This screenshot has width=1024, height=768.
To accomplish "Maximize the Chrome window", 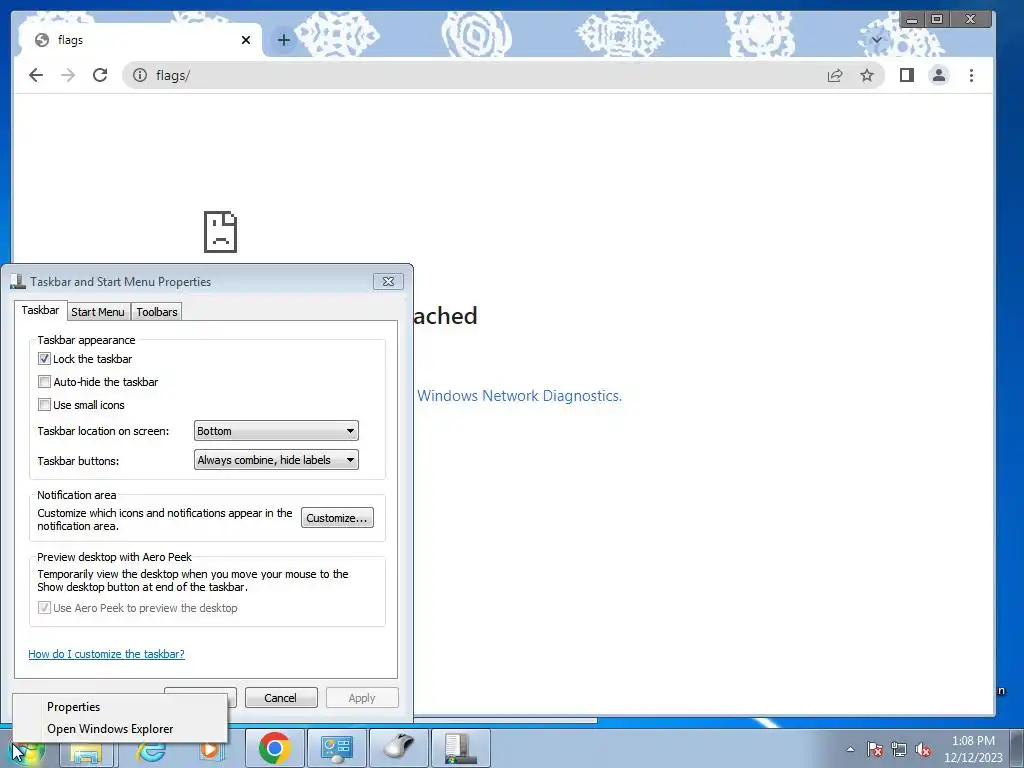I will [936, 20].
